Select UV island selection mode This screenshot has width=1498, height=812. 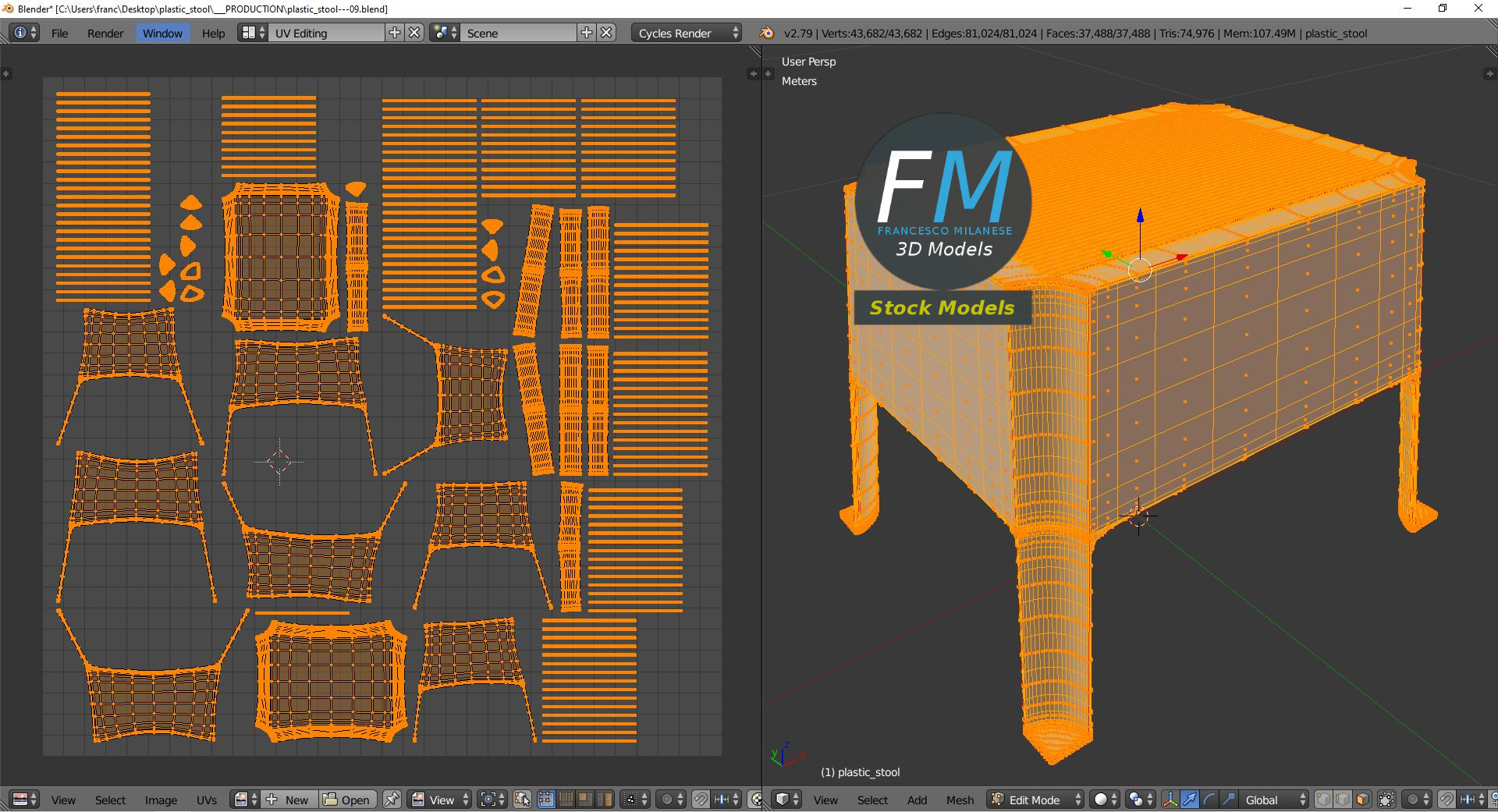point(605,800)
